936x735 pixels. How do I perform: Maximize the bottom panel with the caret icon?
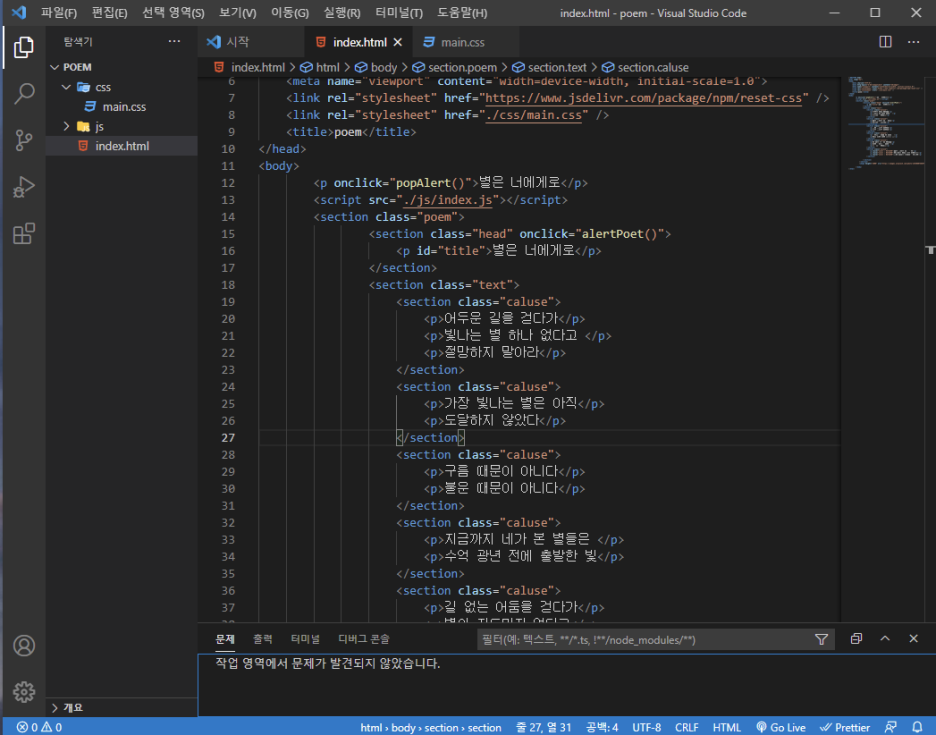(885, 638)
